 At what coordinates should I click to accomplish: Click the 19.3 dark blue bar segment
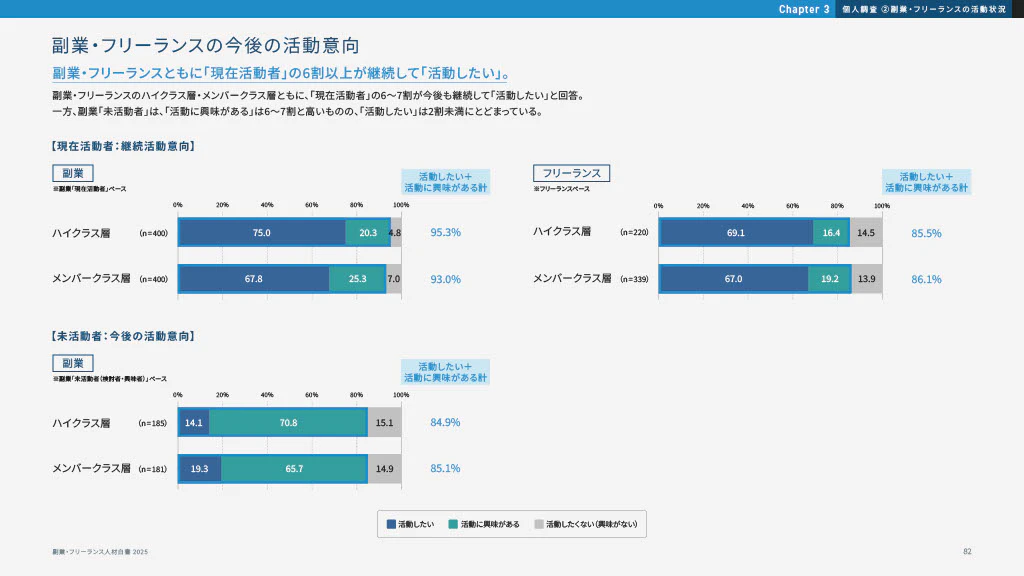(199, 469)
